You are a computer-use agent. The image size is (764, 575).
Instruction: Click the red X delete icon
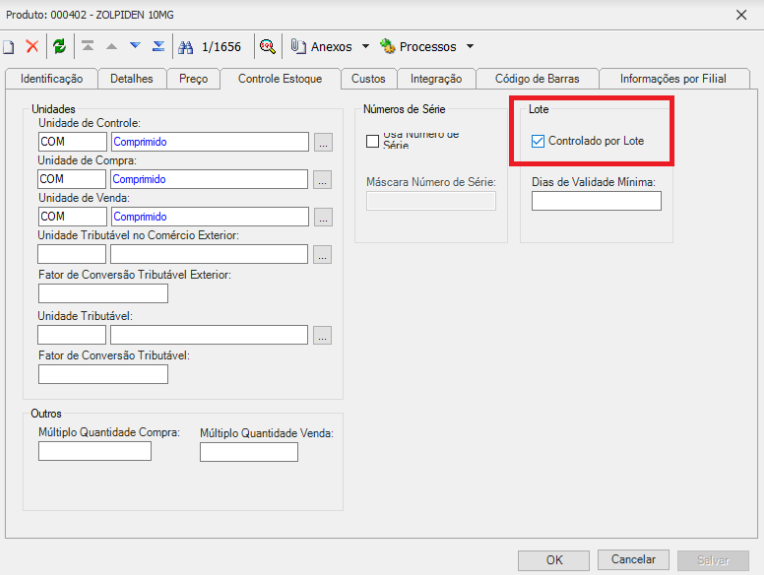[32, 46]
